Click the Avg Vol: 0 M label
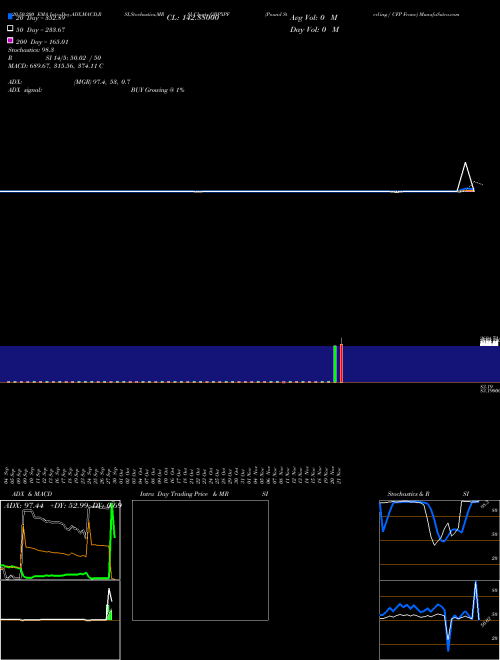The image size is (500, 660). point(314,18)
